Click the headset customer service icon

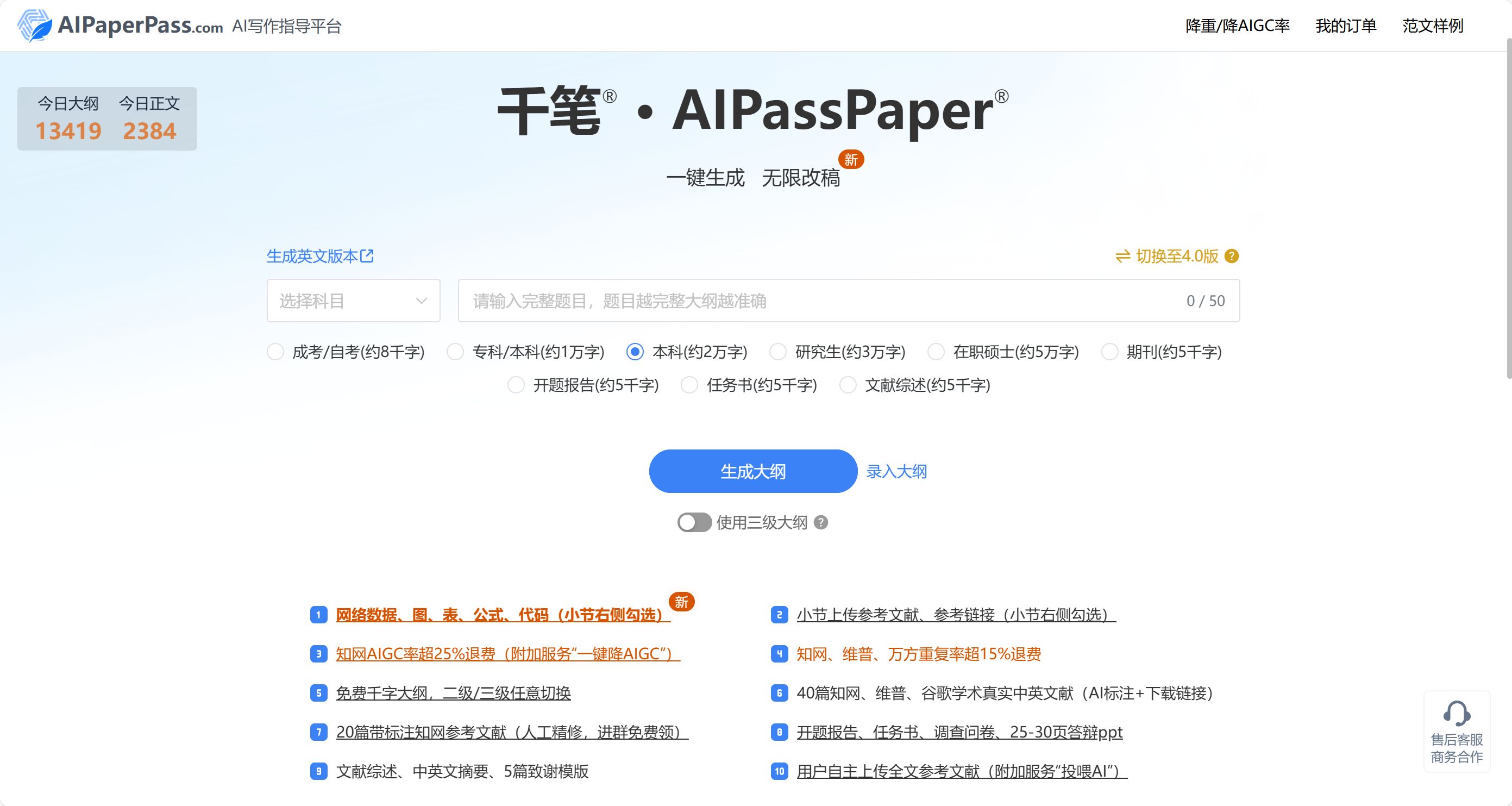point(1457,713)
